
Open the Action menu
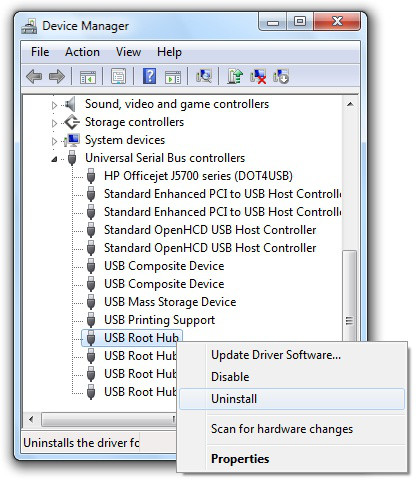click(82, 52)
